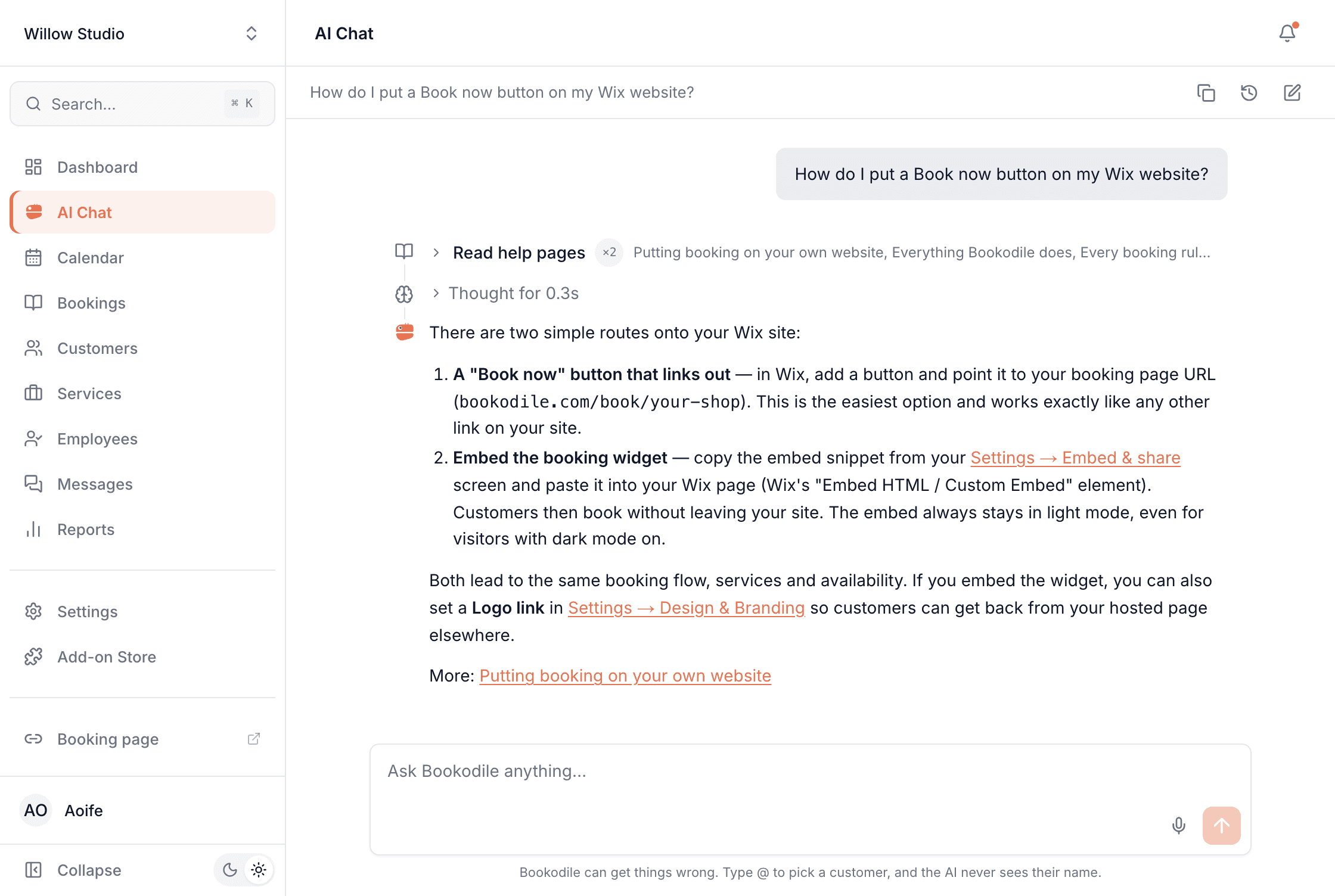Click the book icon beside Read help pages

pos(404,251)
